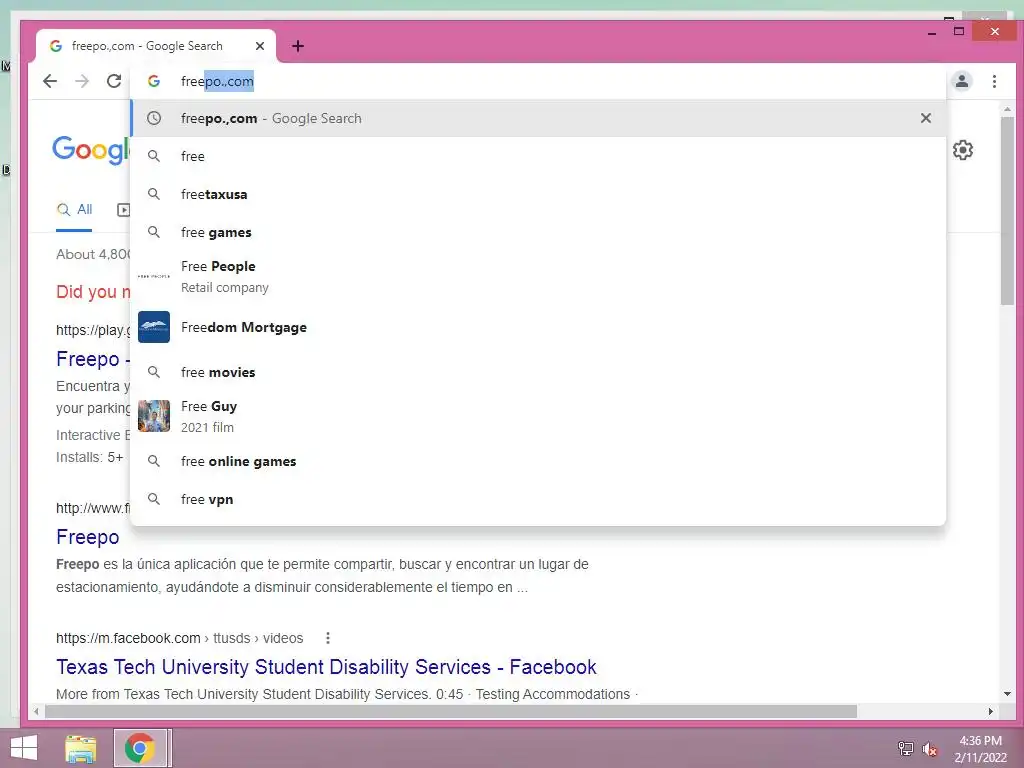The image size is (1024, 768).
Task: Click the horizontal scrollbar thumb
Action: click(451, 711)
